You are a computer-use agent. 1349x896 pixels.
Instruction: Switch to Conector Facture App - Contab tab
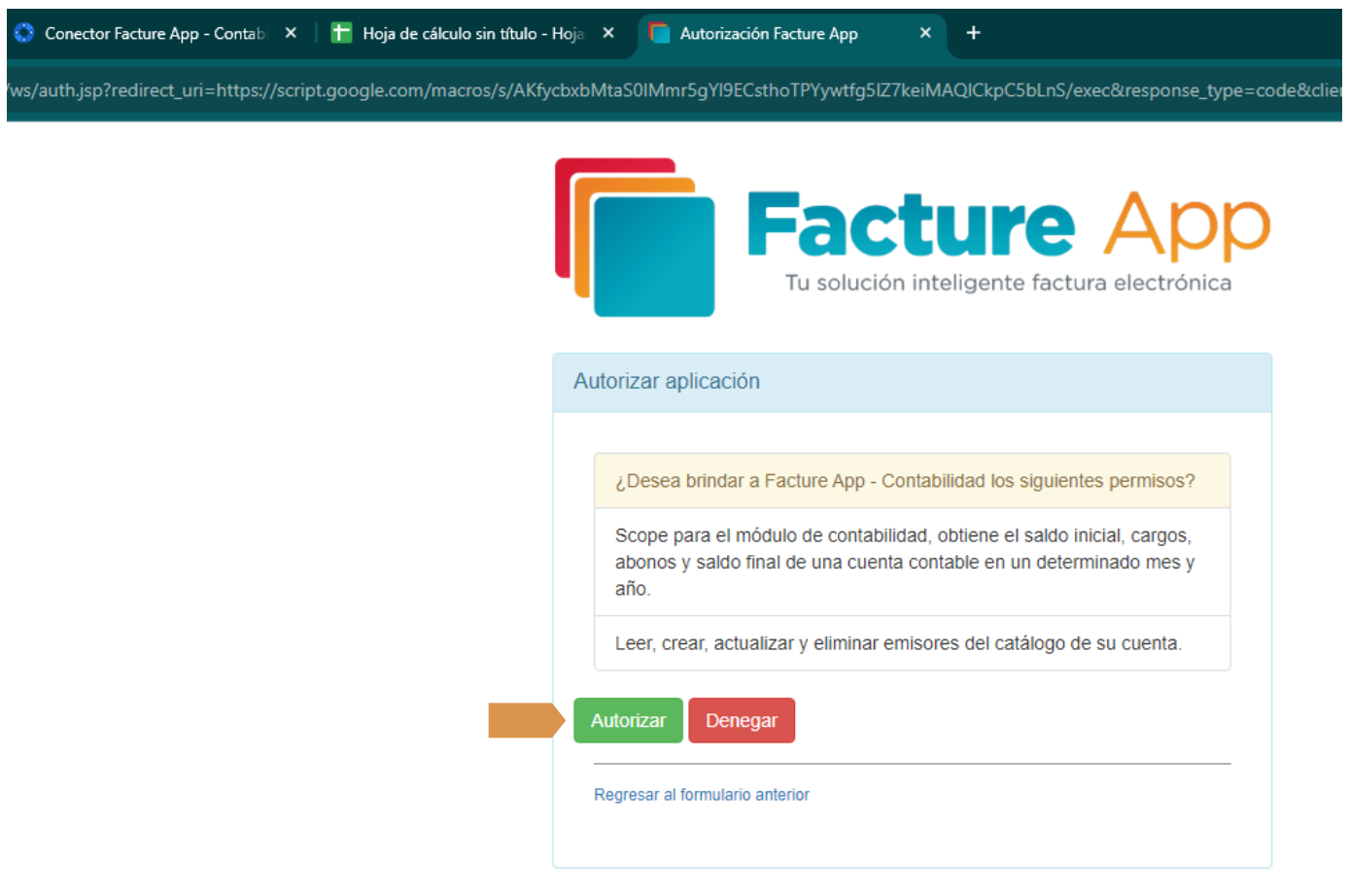point(156,34)
